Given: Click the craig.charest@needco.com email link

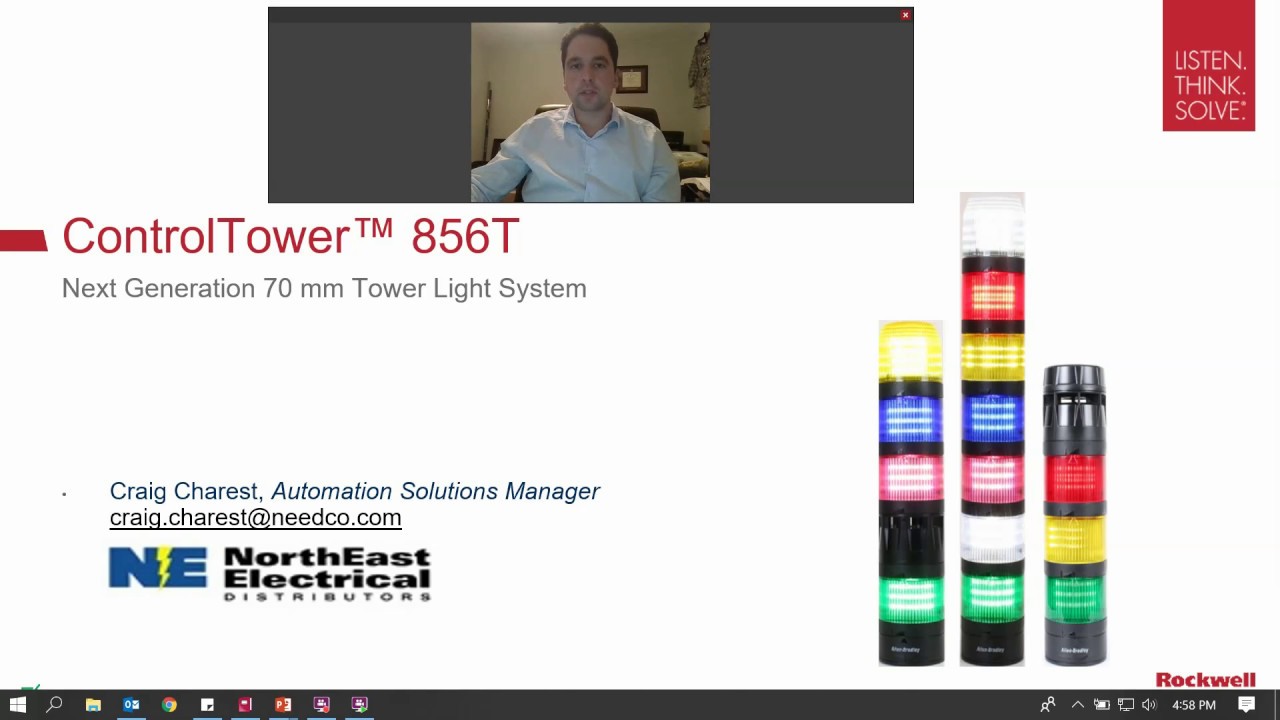Looking at the screenshot, I should [x=255, y=517].
